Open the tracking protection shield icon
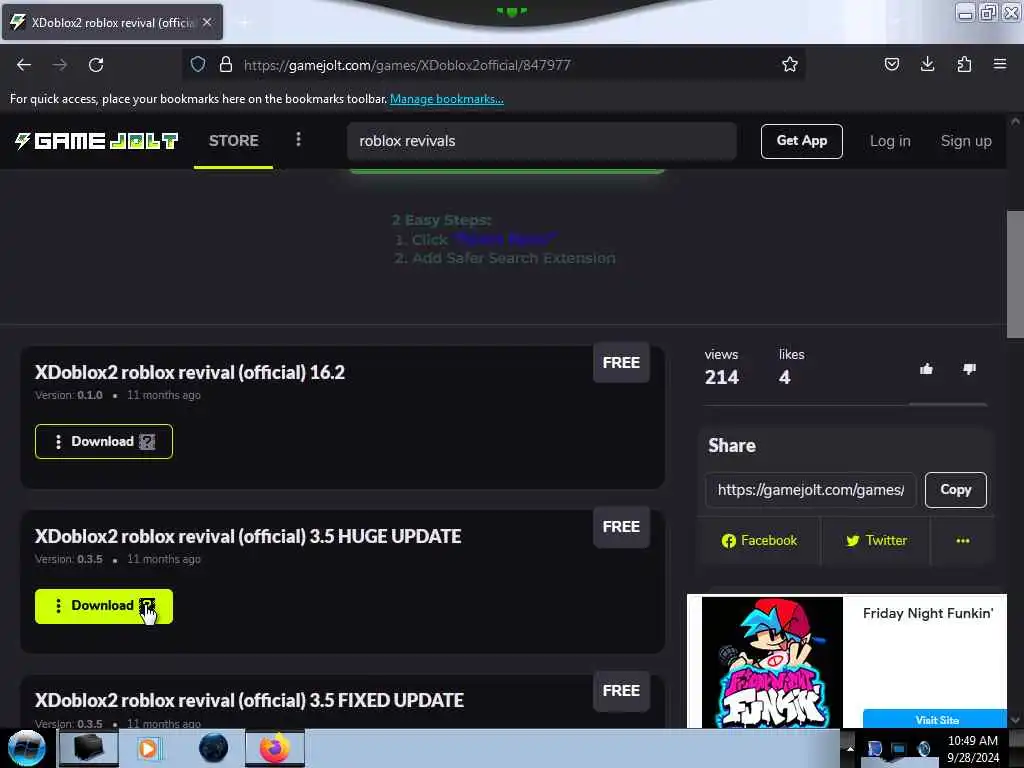Image resolution: width=1024 pixels, height=768 pixels. (198, 64)
